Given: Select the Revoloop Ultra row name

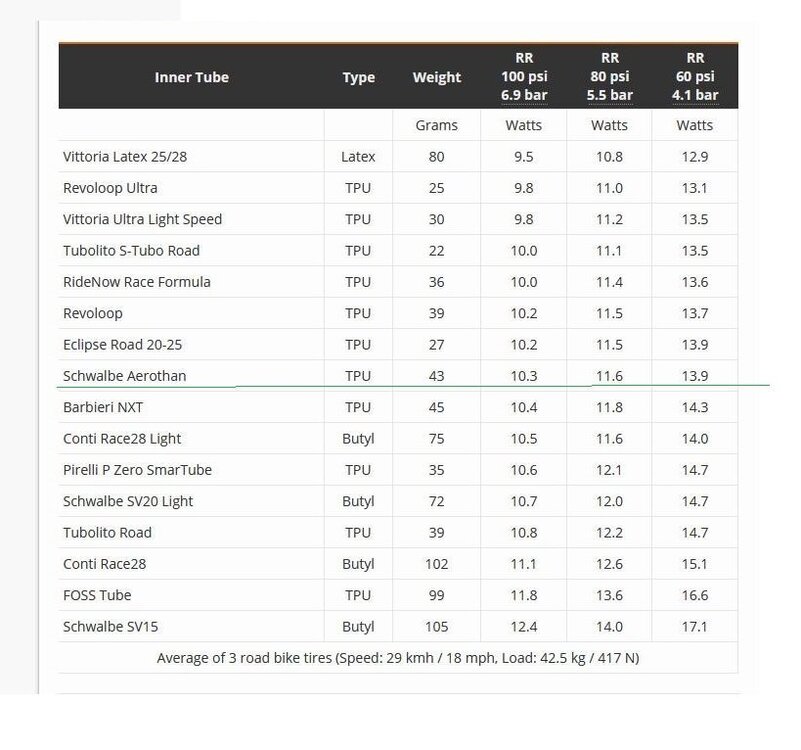Looking at the screenshot, I should 110,188.
